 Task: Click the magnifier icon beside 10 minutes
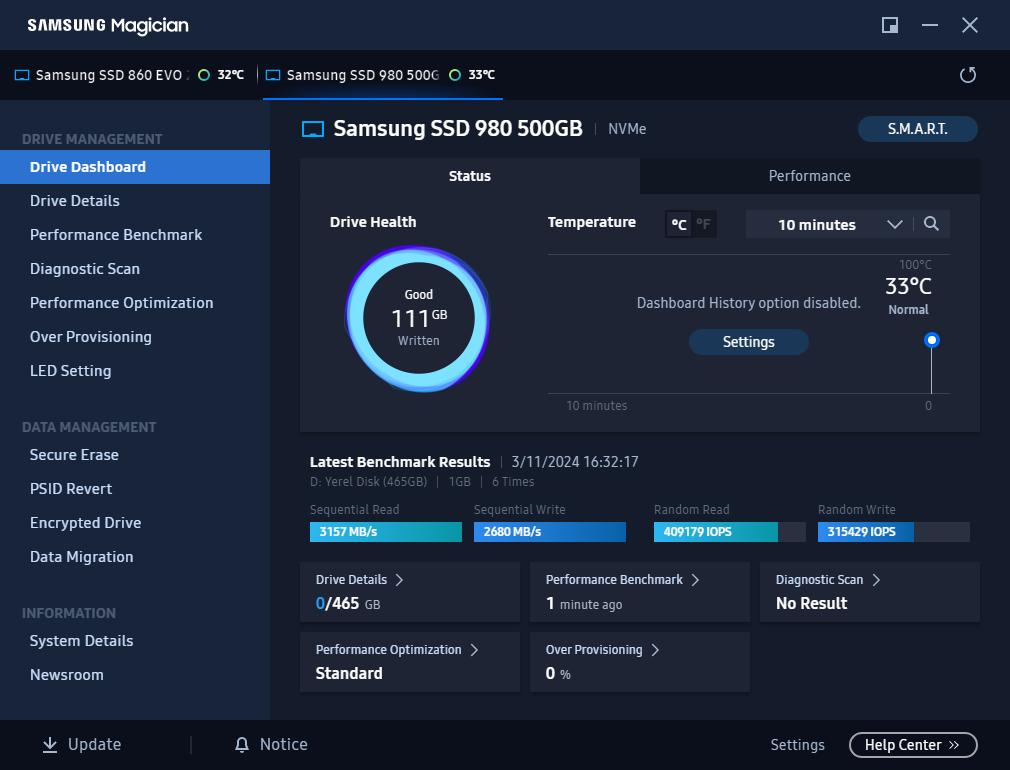coord(931,224)
